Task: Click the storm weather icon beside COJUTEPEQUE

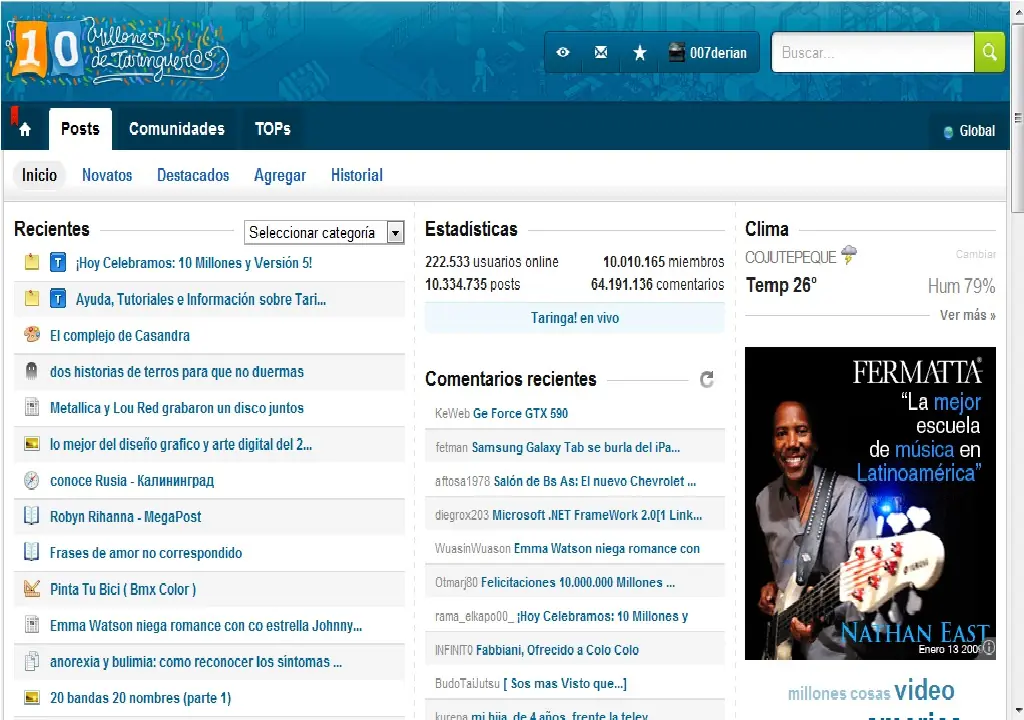Action: click(849, 254)
